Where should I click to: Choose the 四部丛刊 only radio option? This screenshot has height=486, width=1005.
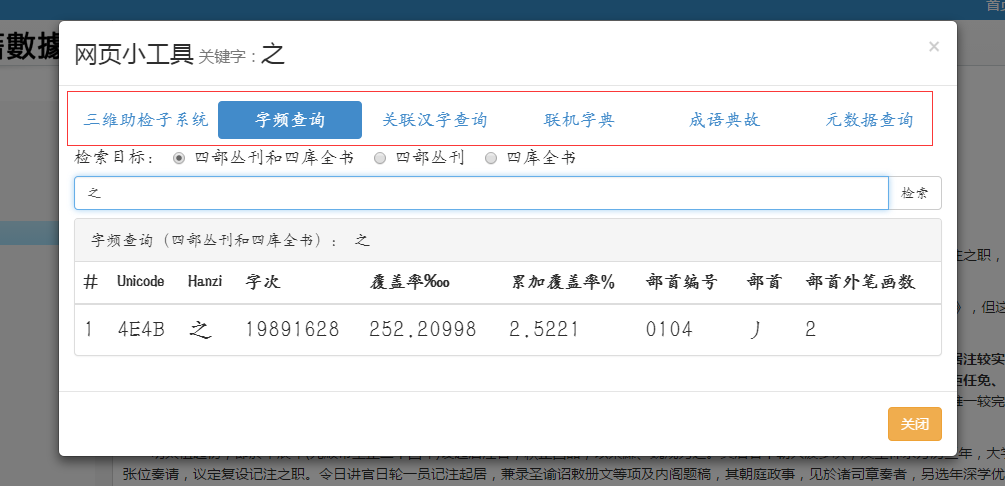(380, 158)
